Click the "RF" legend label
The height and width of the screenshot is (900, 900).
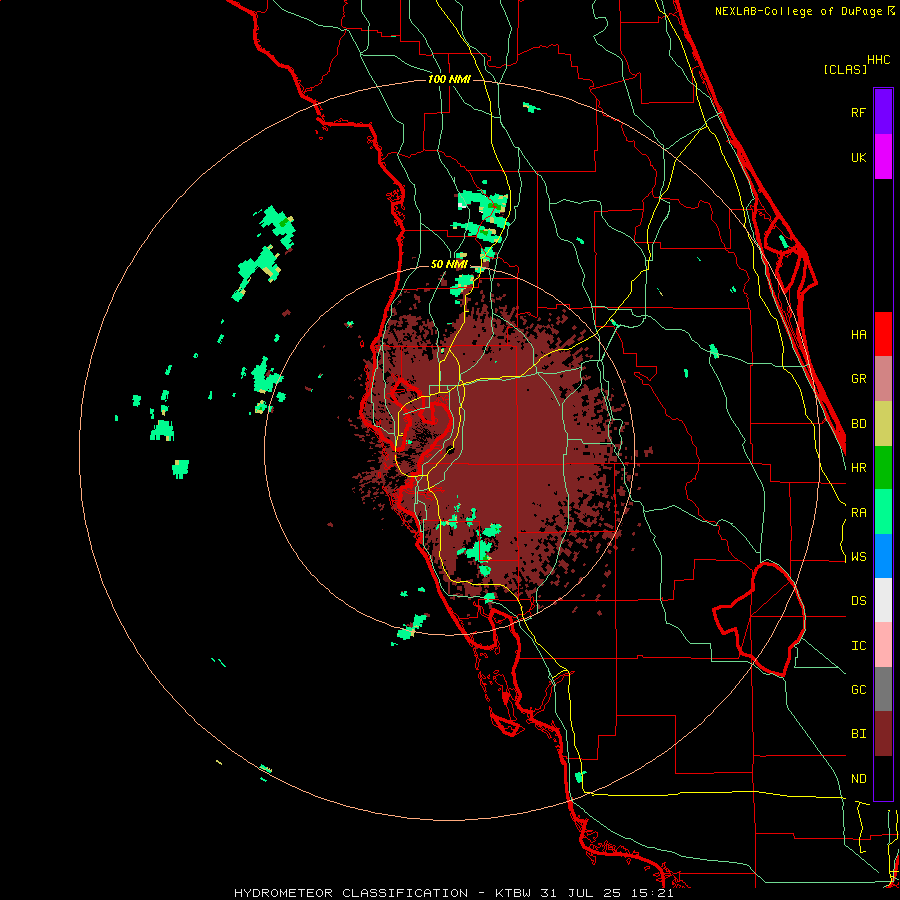pos(859,112)
